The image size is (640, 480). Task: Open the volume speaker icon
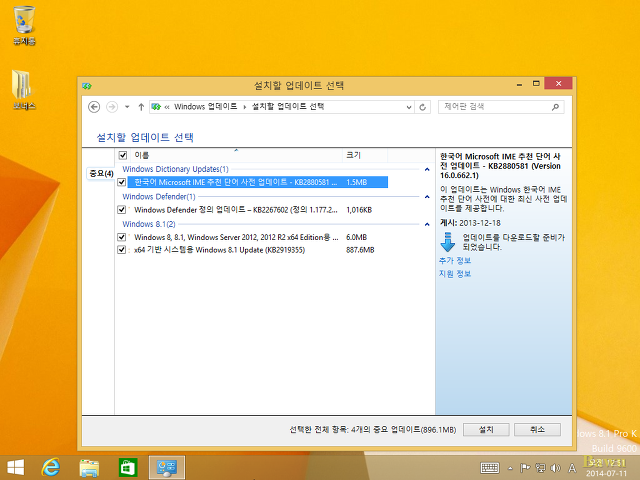pos(556,468)
